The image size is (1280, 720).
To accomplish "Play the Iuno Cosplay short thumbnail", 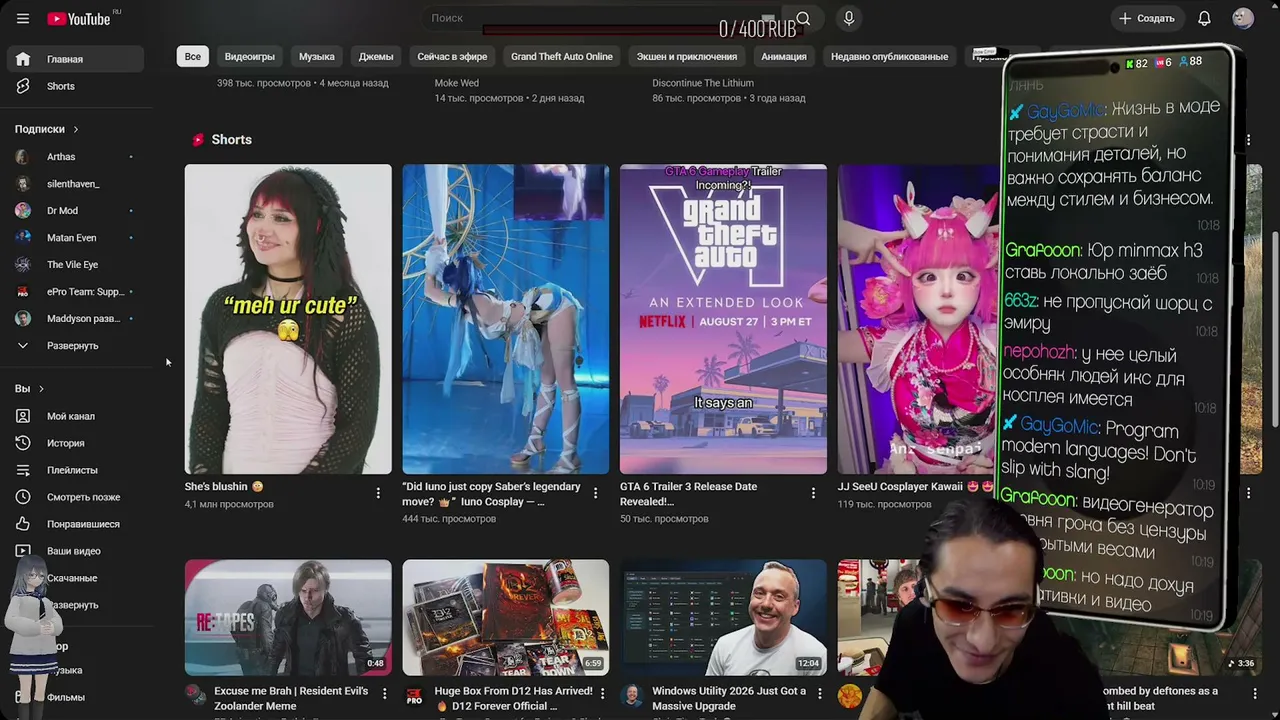I will (505, 319).
